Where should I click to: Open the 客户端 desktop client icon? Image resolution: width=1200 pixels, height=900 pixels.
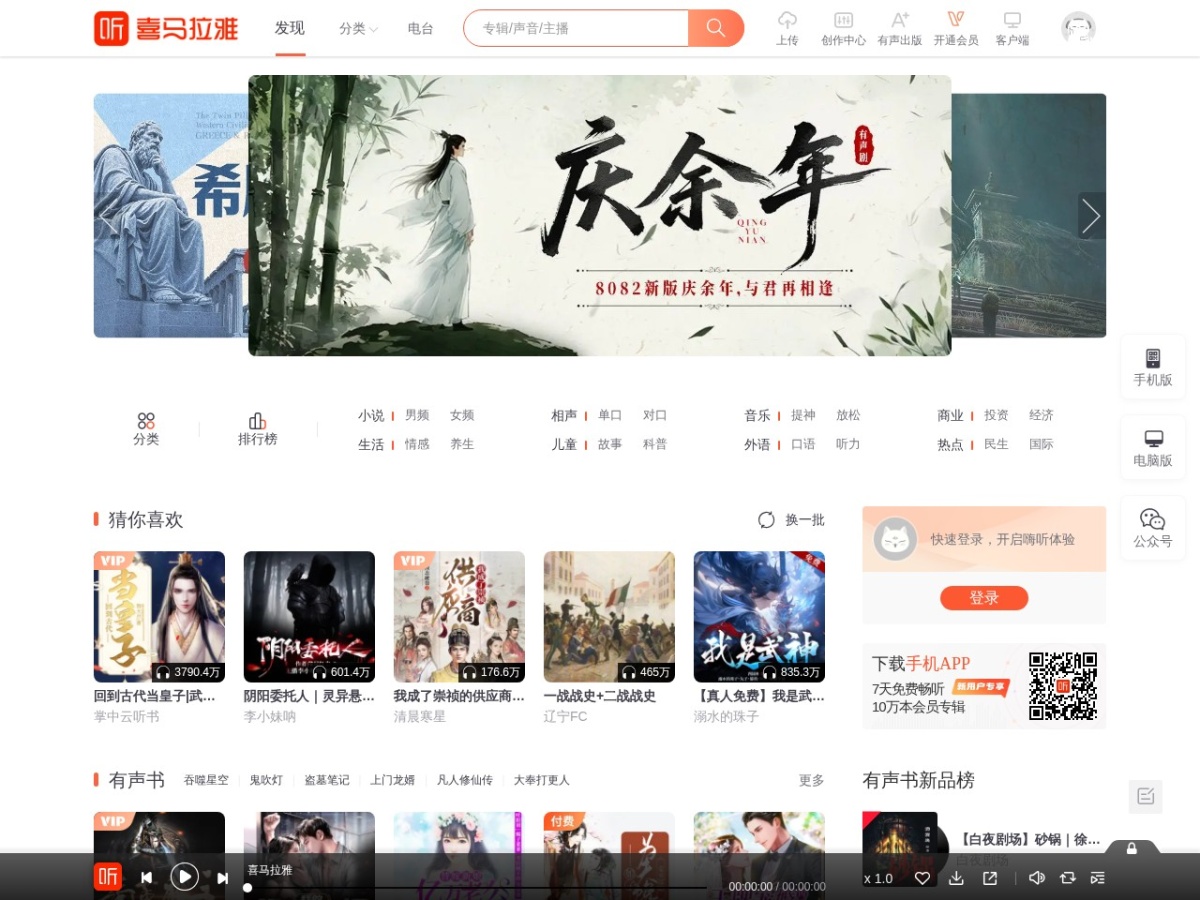[1012, 20]
